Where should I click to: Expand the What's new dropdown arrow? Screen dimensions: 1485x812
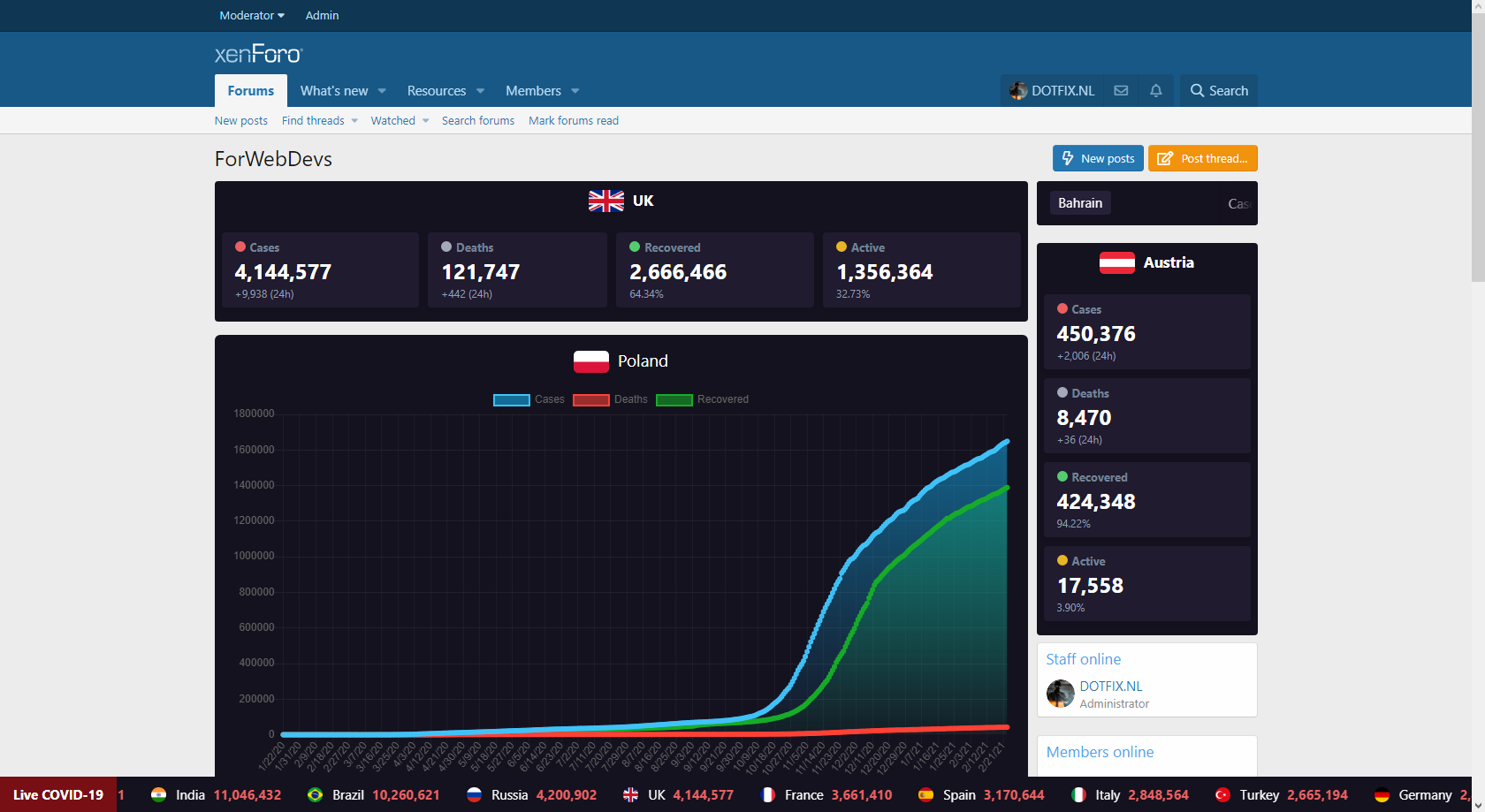click(382, 91)
